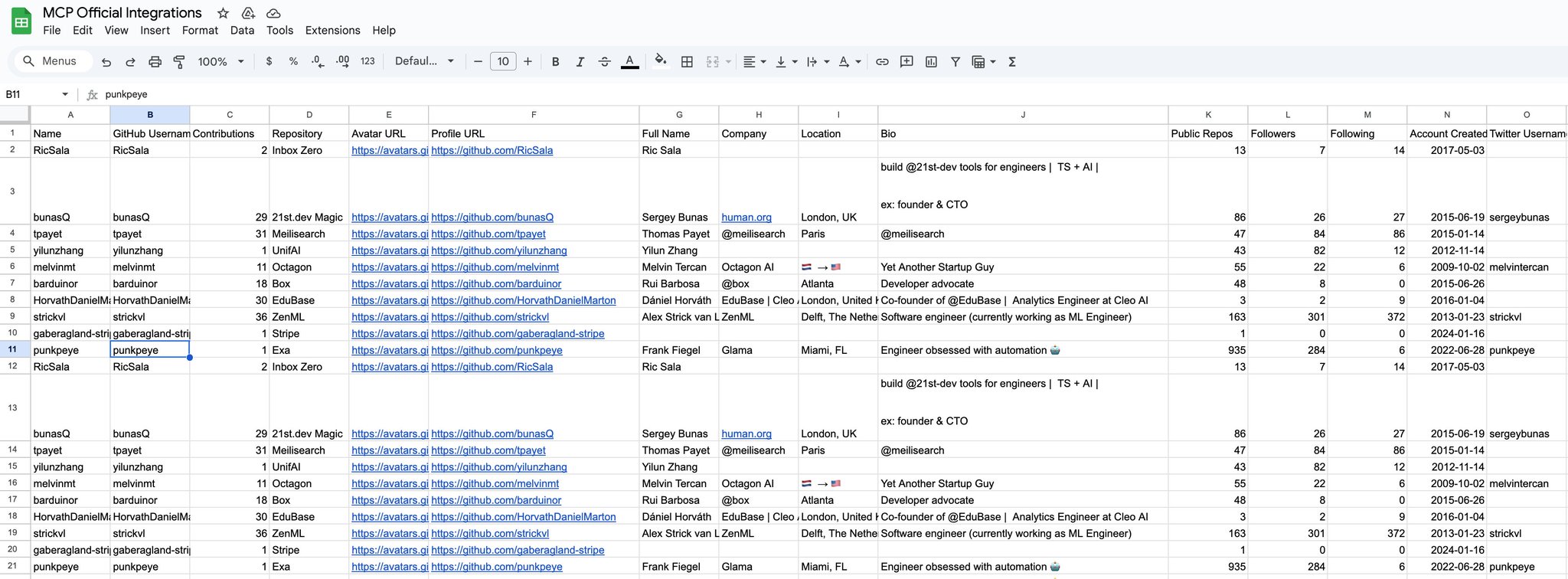Screen dimensions: 1568x579
Task: Check the cloud document status icon
Action: point(273,13)
